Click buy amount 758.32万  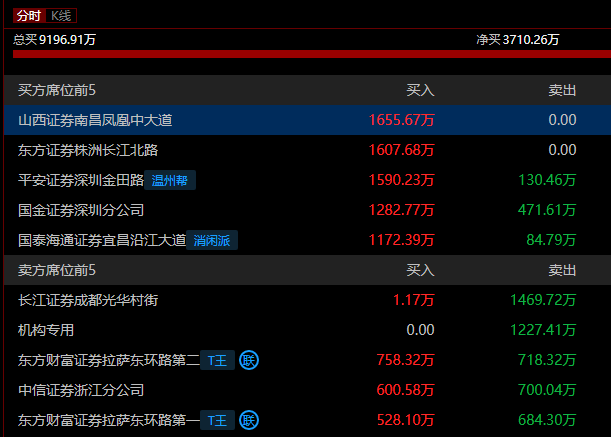point(405,360)
